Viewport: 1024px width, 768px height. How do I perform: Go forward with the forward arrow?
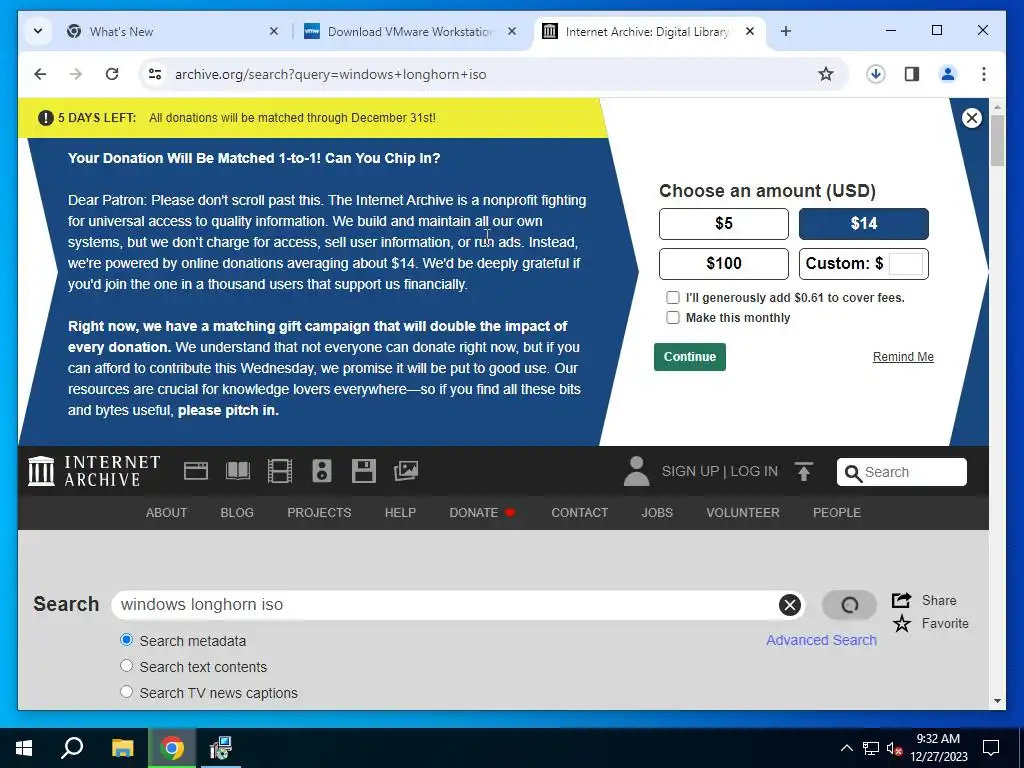tap(76, 74)
